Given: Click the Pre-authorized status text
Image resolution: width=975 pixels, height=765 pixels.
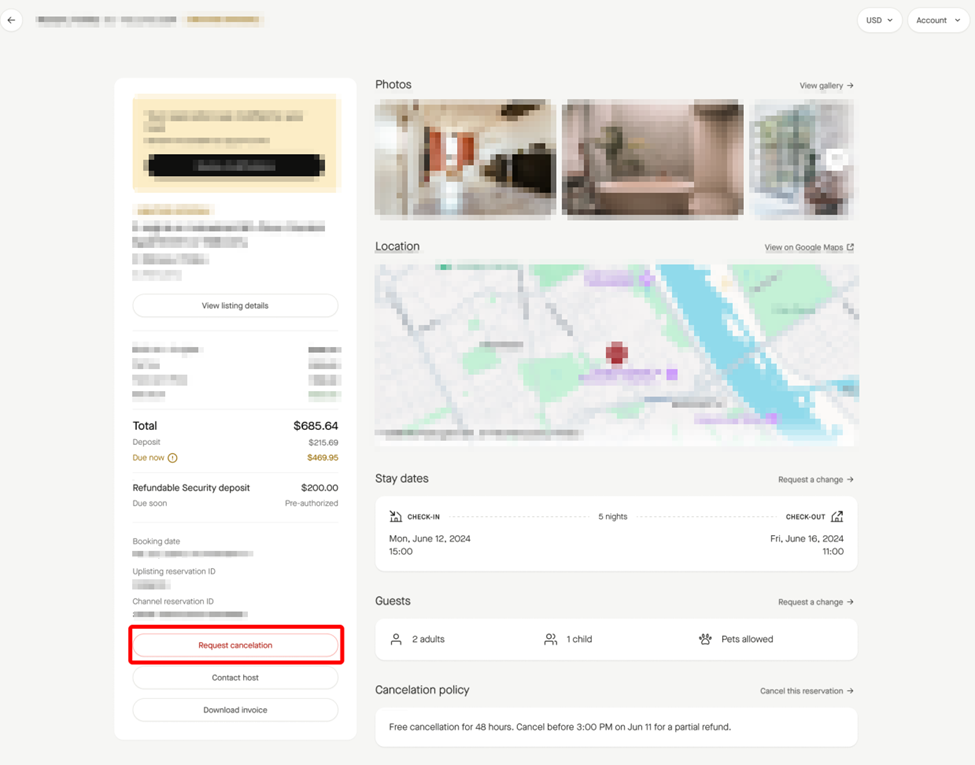Looking at the screenshot, I should coord(312,503).
